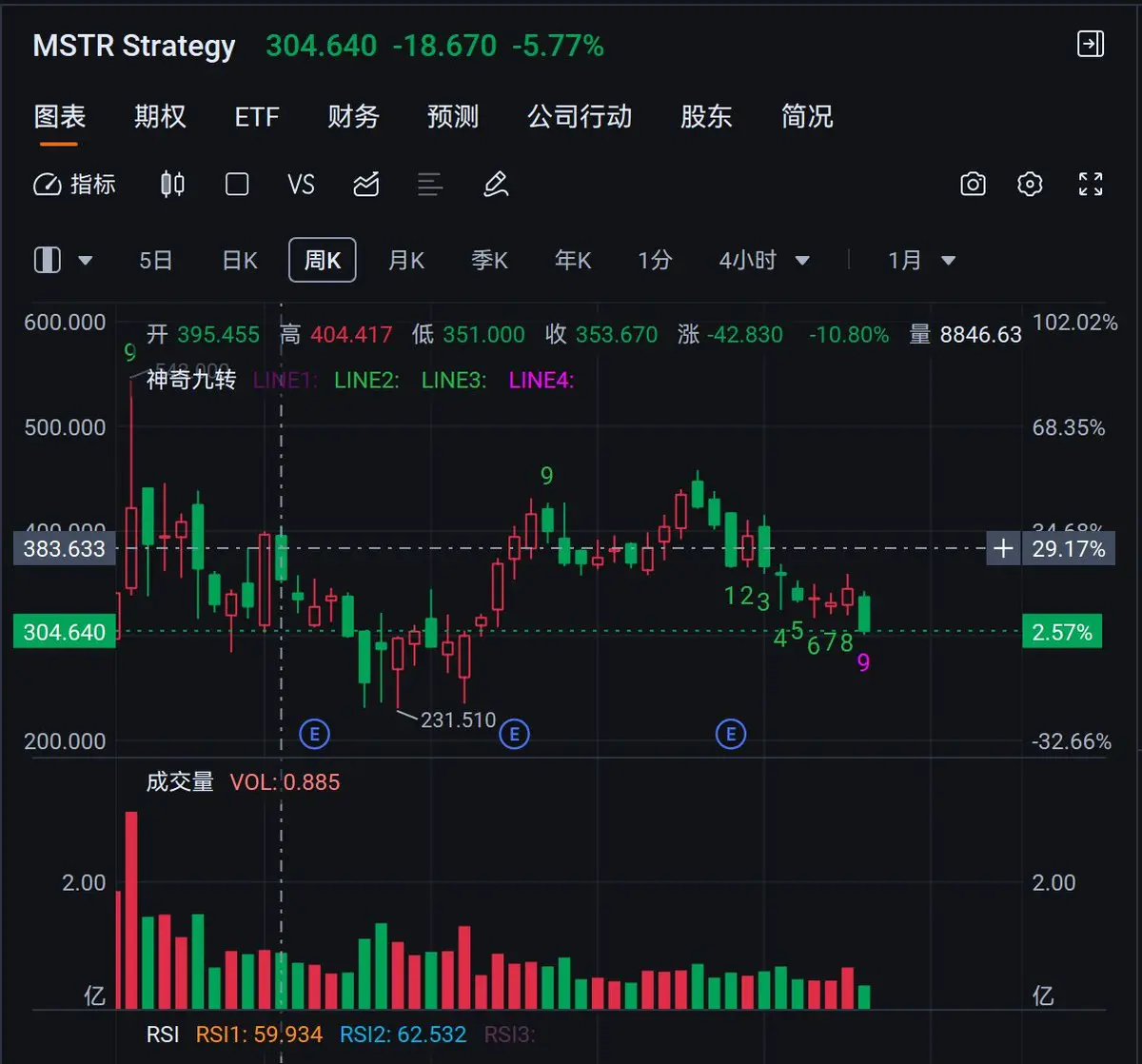Click the middle earnings E marker
1142x1064 pixels.
pos(514,734)
